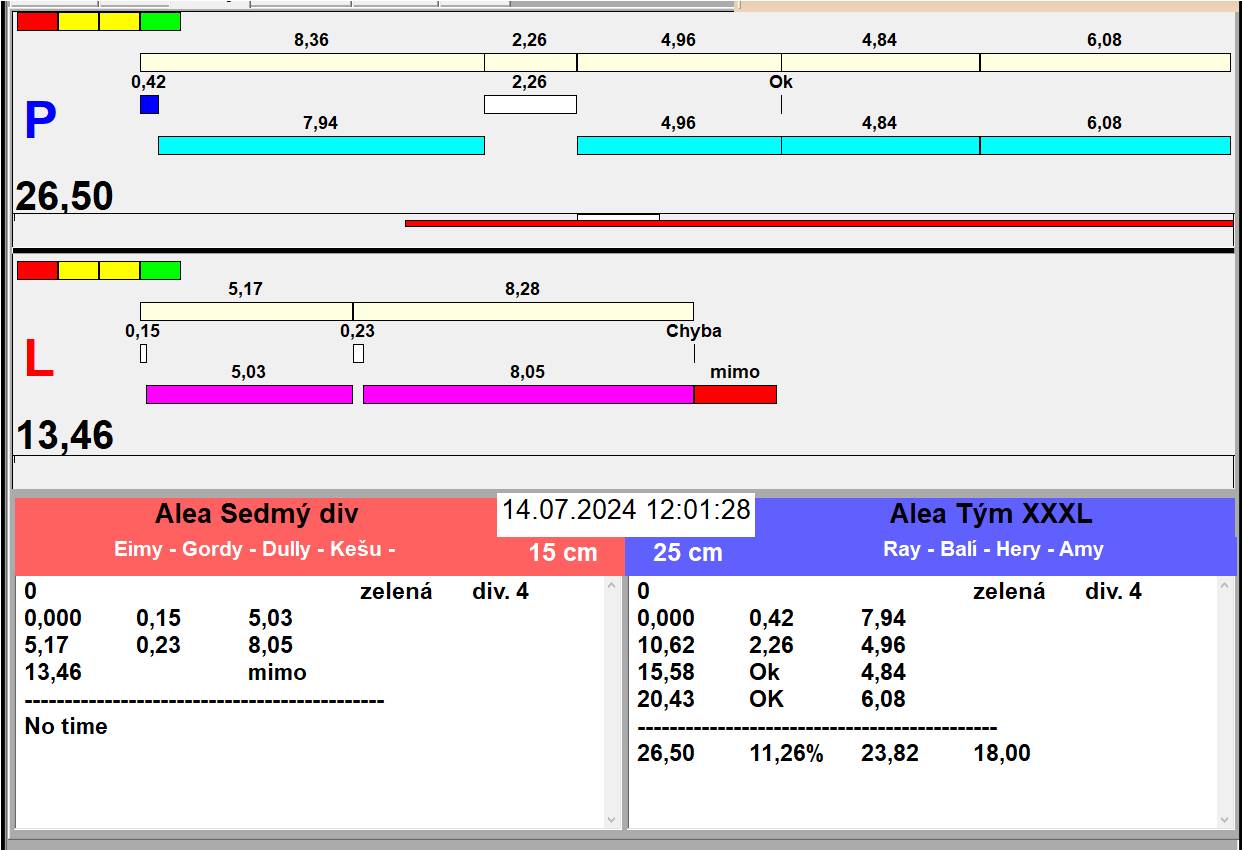
Task: Select the white 2,26 changeover box
Action: (530, 104)
